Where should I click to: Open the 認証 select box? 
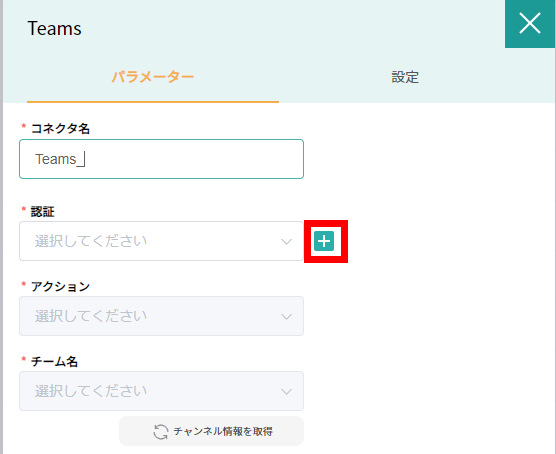161,241
